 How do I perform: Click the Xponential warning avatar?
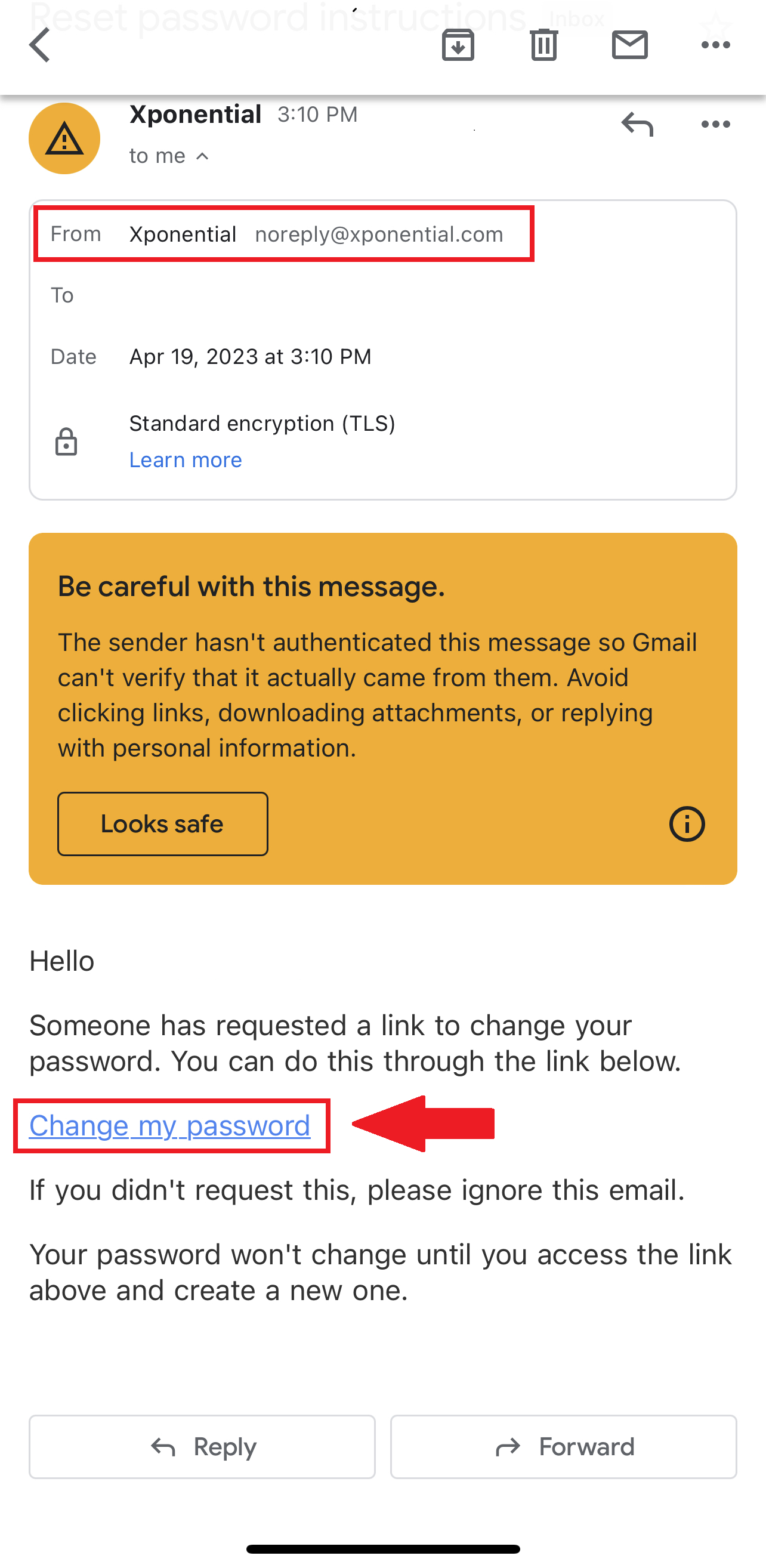64,138
